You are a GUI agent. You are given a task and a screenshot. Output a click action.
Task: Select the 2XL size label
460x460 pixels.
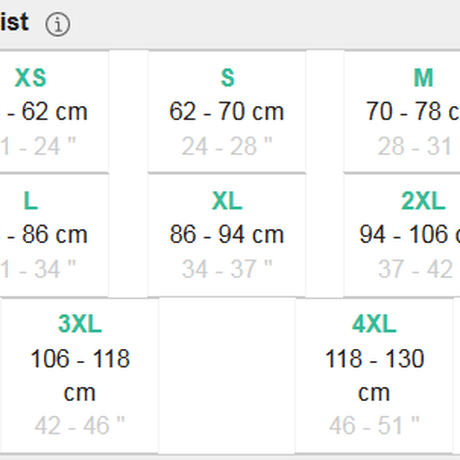tap(423, 201)
